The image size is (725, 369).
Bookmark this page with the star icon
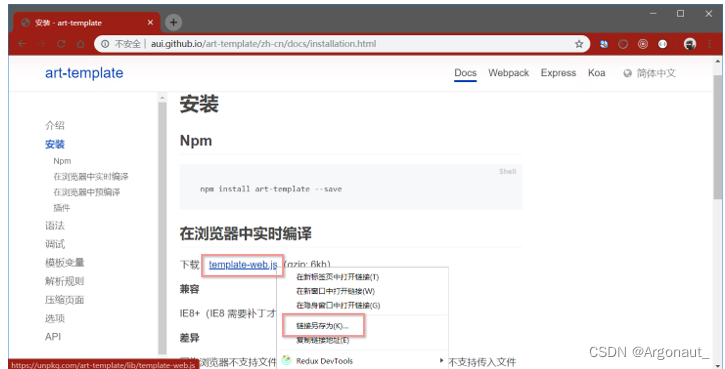pyautogui.click(x=579, y=44)
